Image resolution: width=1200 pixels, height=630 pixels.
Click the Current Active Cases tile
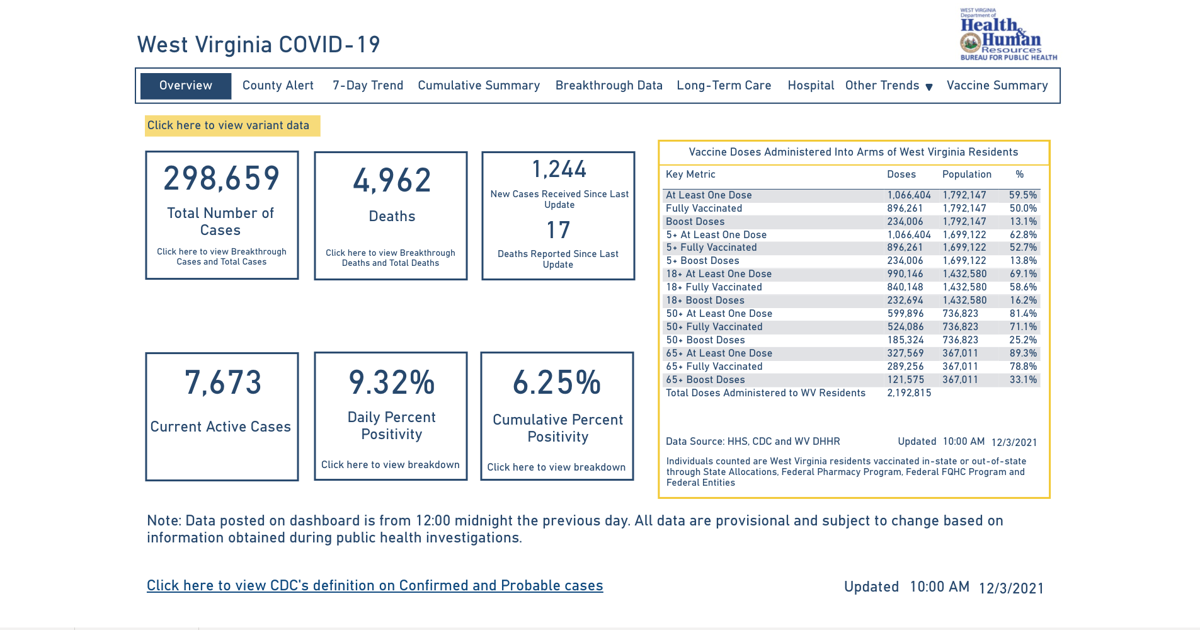coord(222,416)
